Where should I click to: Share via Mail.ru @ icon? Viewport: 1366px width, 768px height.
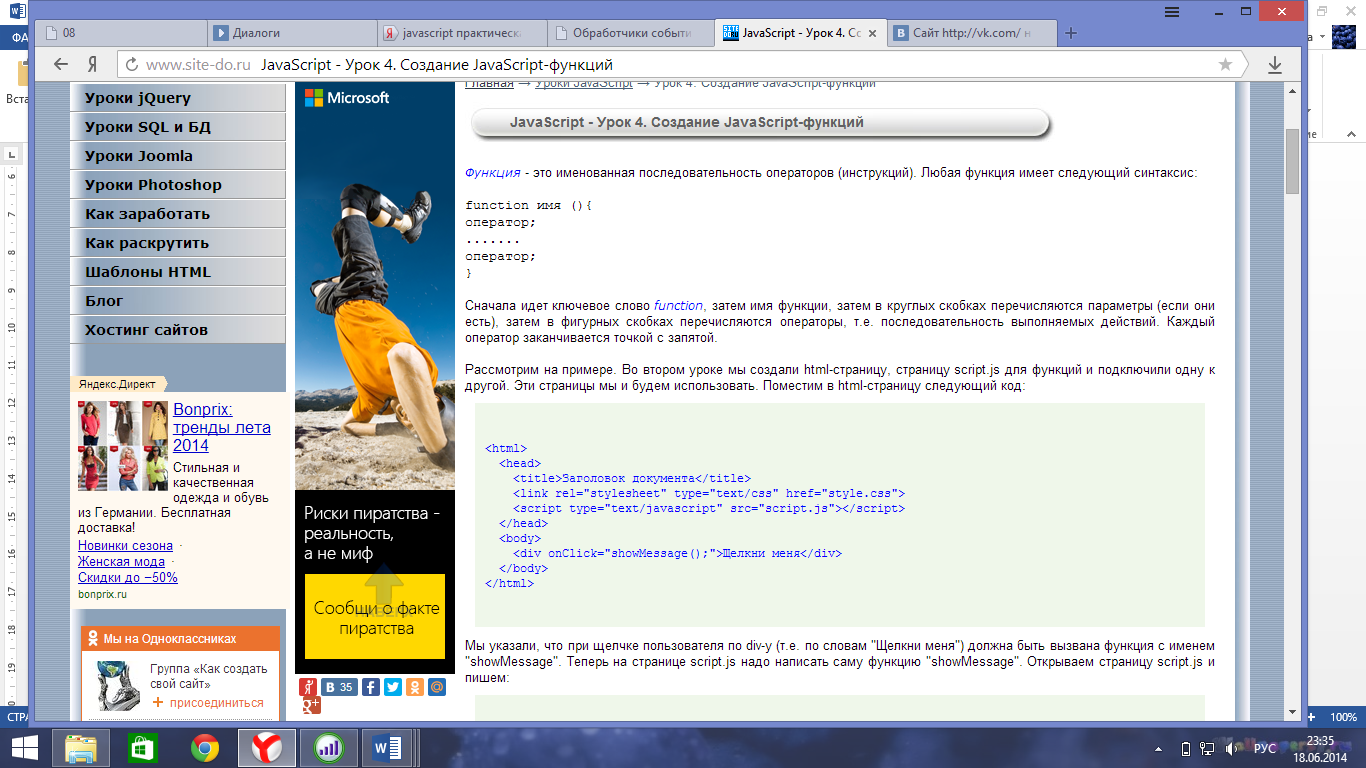(436, 687)
